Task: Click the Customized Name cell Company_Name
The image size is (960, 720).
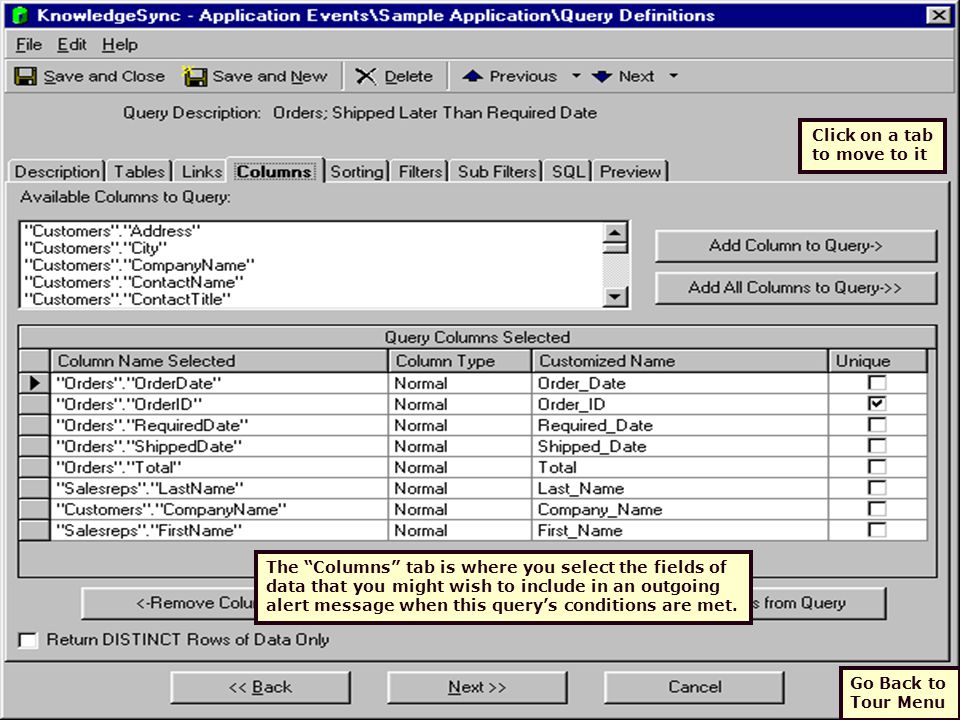Action: click(x=680, y=509)
